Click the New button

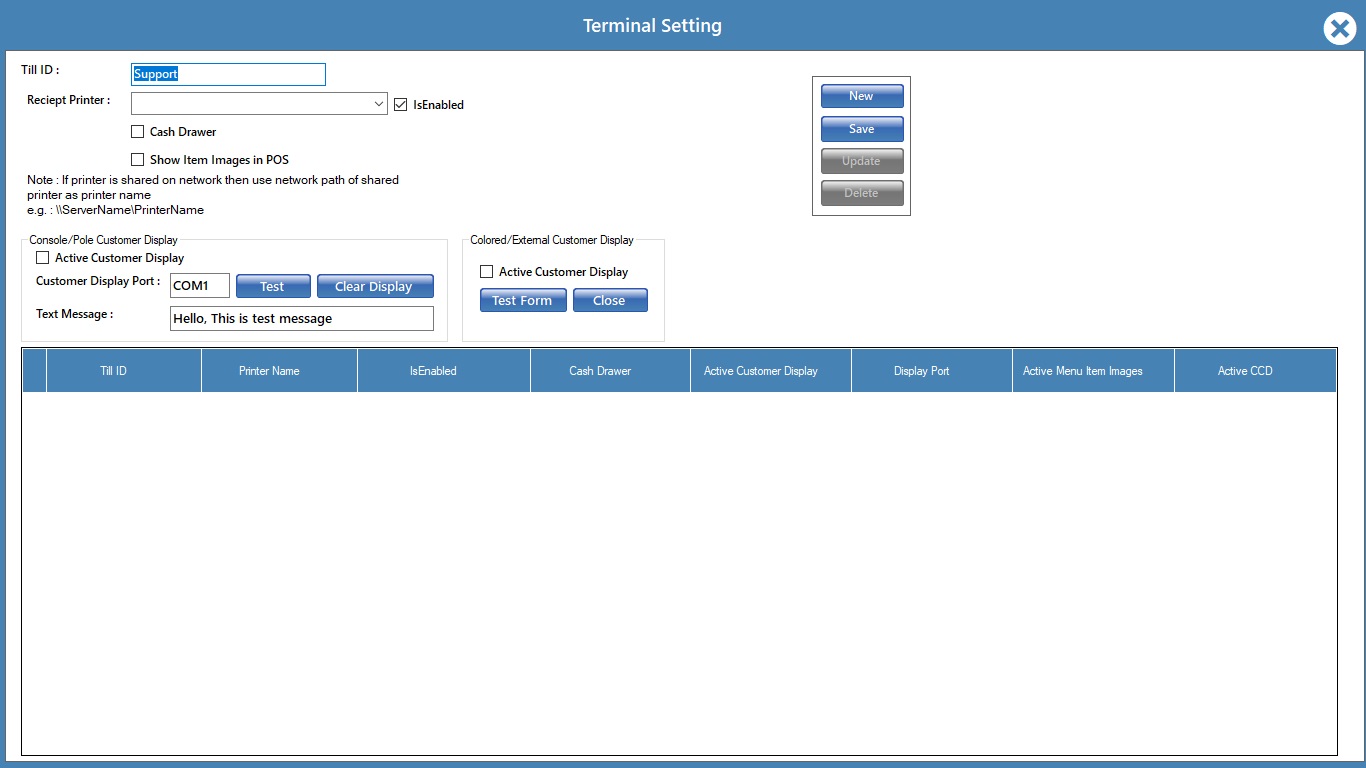point(861,96)
